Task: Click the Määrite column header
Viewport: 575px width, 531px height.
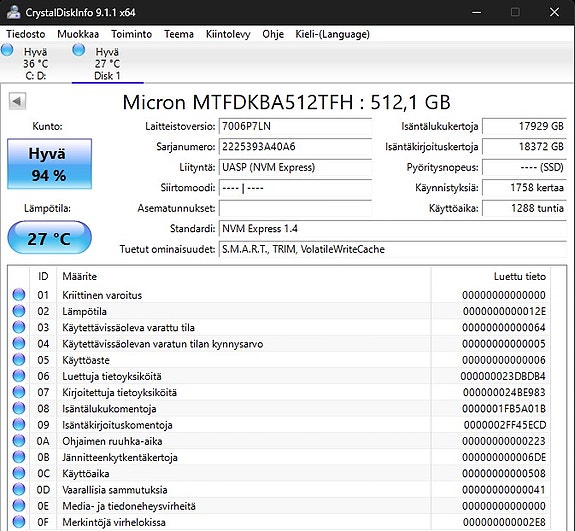Action: click(244, 277)
